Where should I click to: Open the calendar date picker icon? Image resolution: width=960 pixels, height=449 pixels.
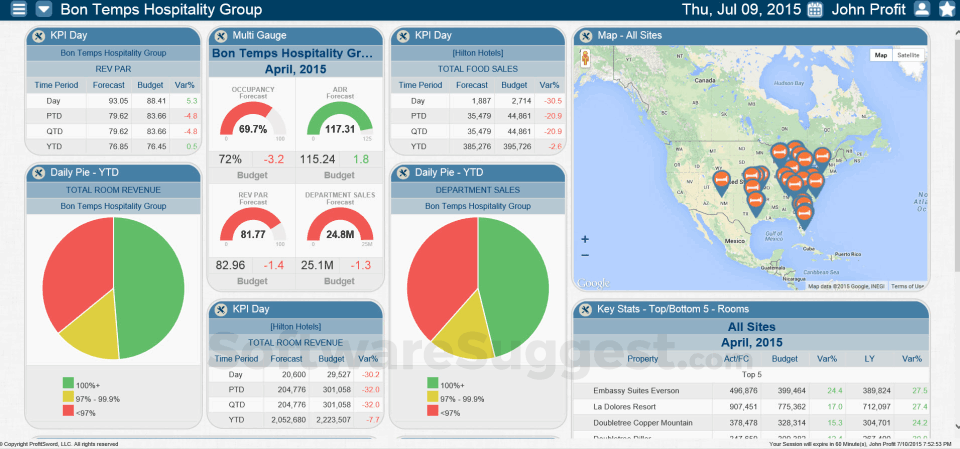[x=815, y=9]
